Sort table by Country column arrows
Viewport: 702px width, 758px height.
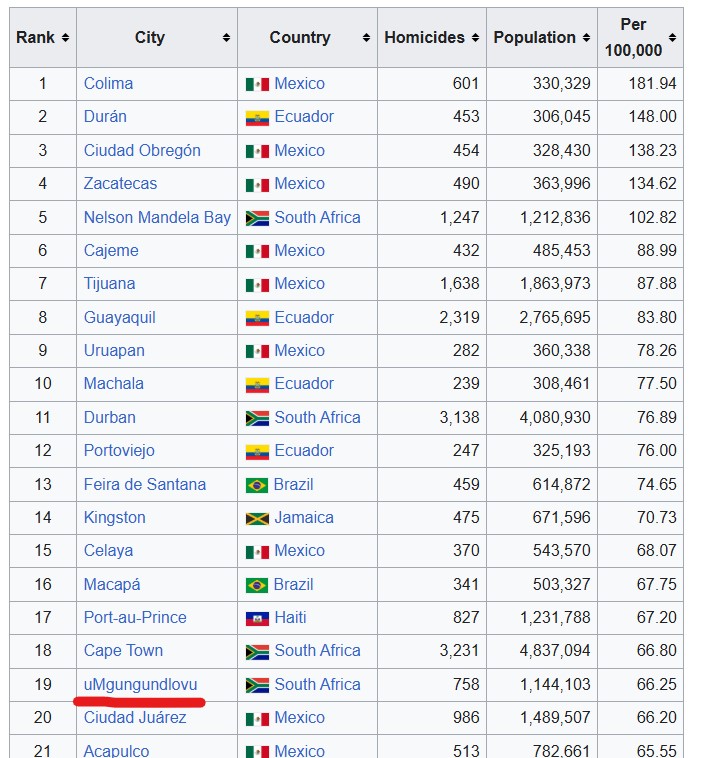[x=366, y=38]
